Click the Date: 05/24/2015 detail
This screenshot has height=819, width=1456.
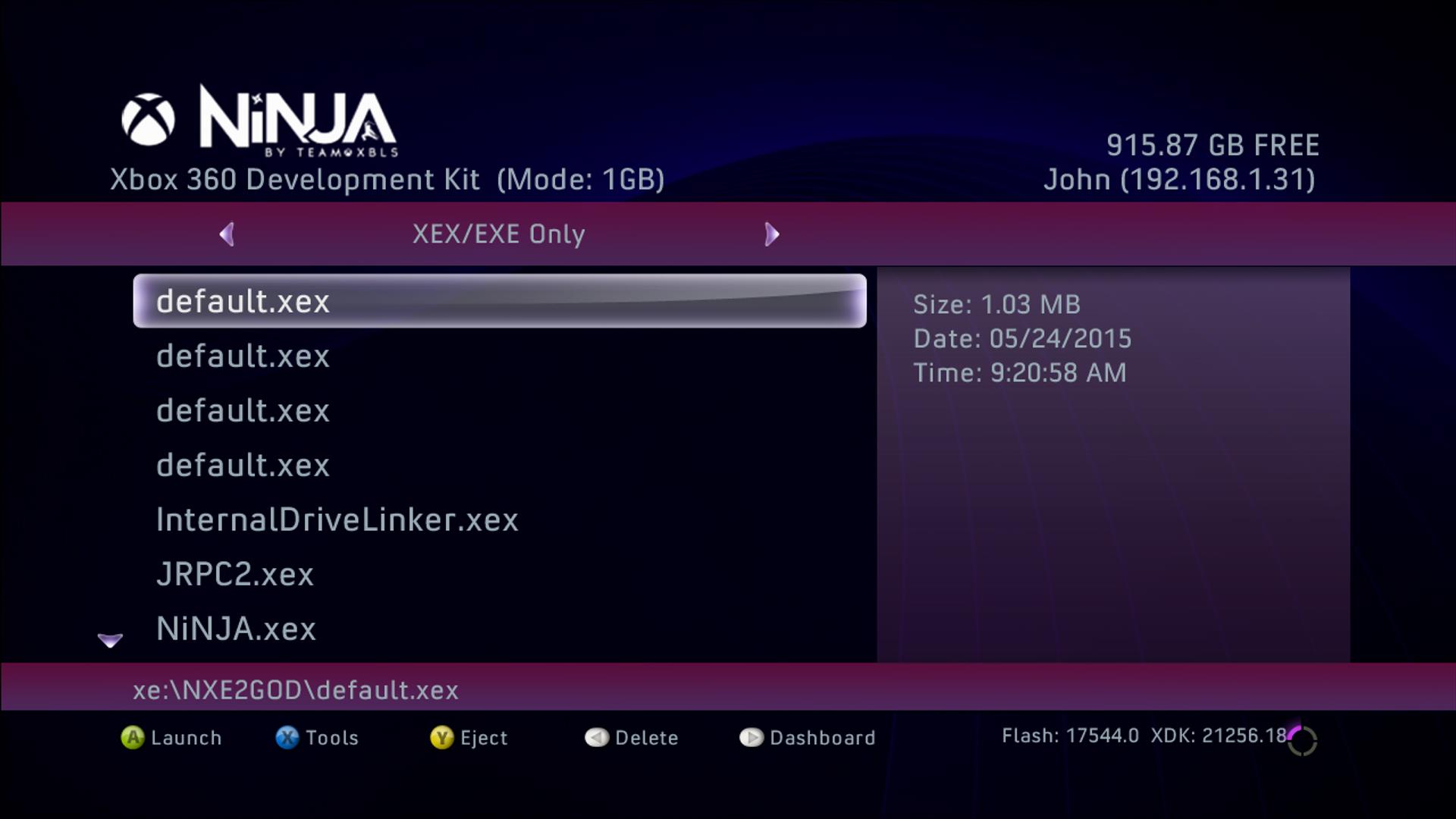pyautogui.click(x=1022, y=339)
